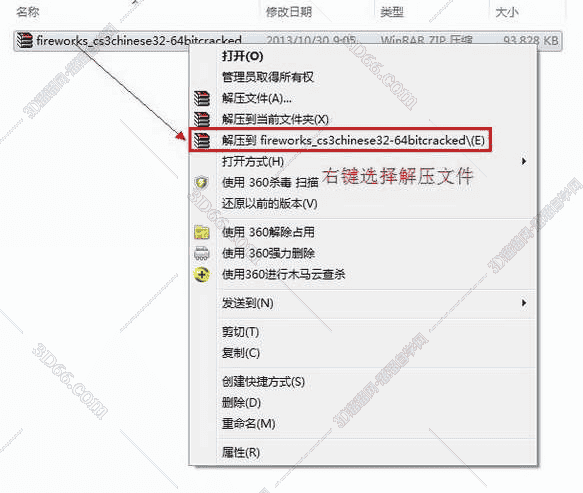Click the WinRAR icon in the highlighted extract entry

click(x=202, y=140)
